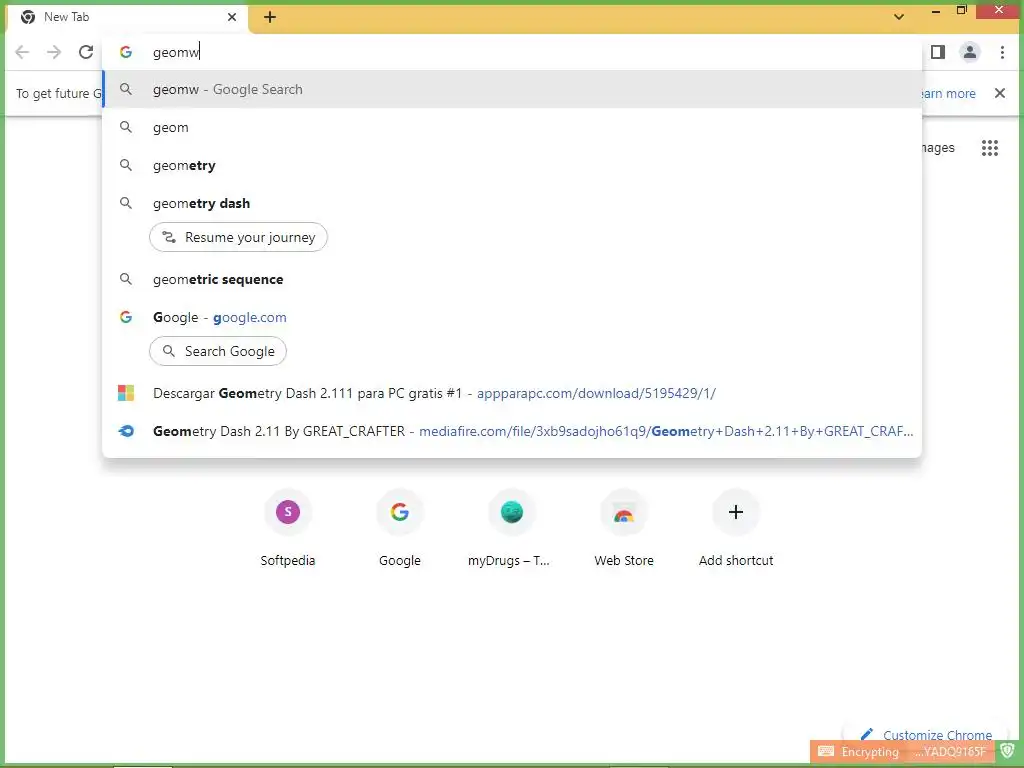The height and width of the screenshot is (768, 1024).
Task: Open the Google shortcut tile
Action: click(400, 528)
